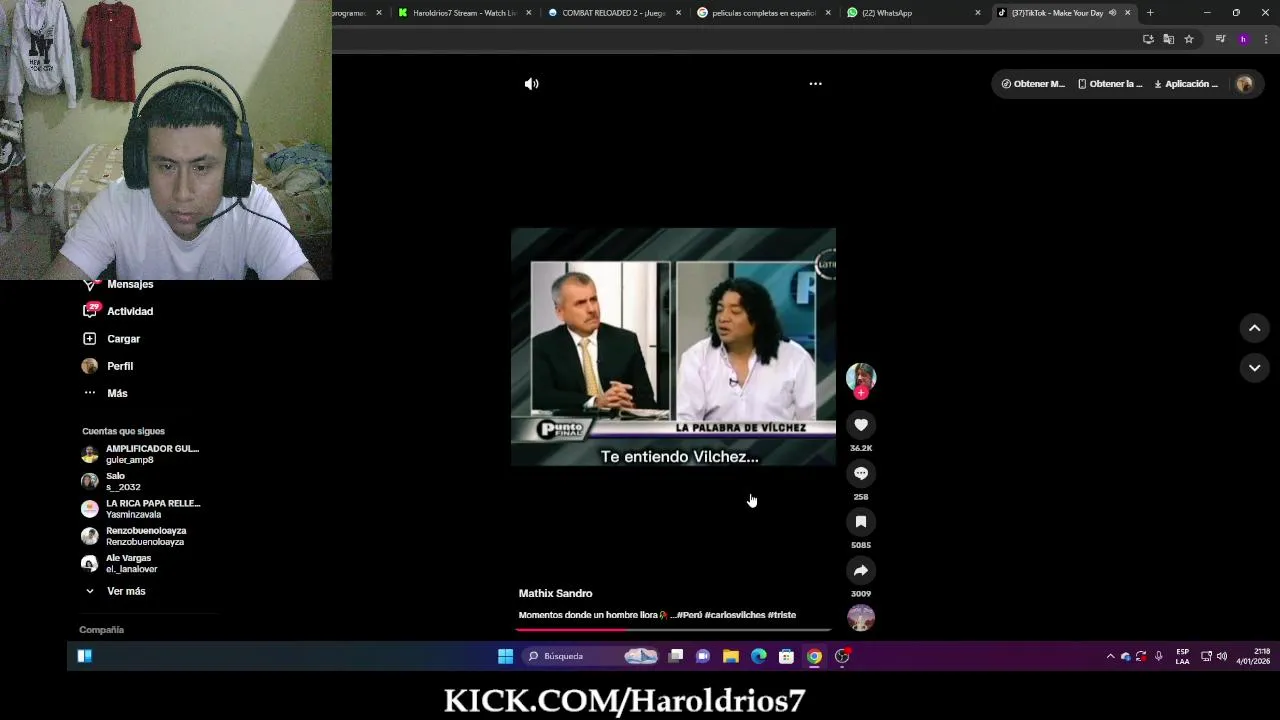Screen dimensions: 1280x720
Task: Open the Ale Vargas followed account
Action: (x=120, y=563)
